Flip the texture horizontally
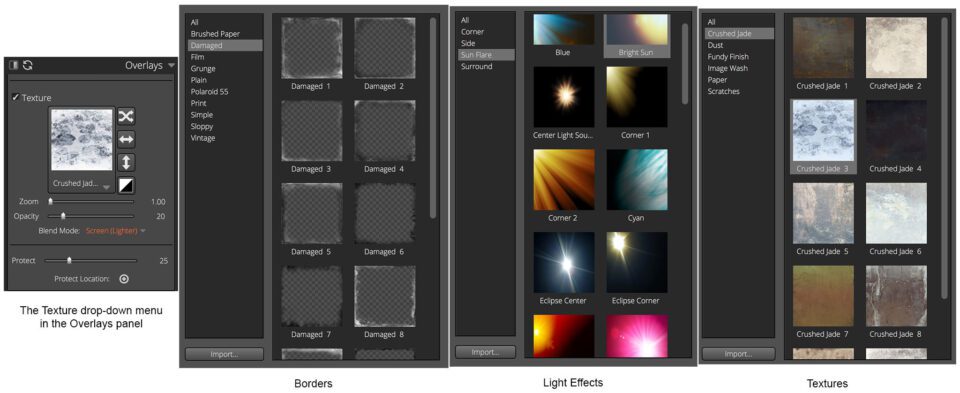Screen dimensions: 960x393 [126, 140]
